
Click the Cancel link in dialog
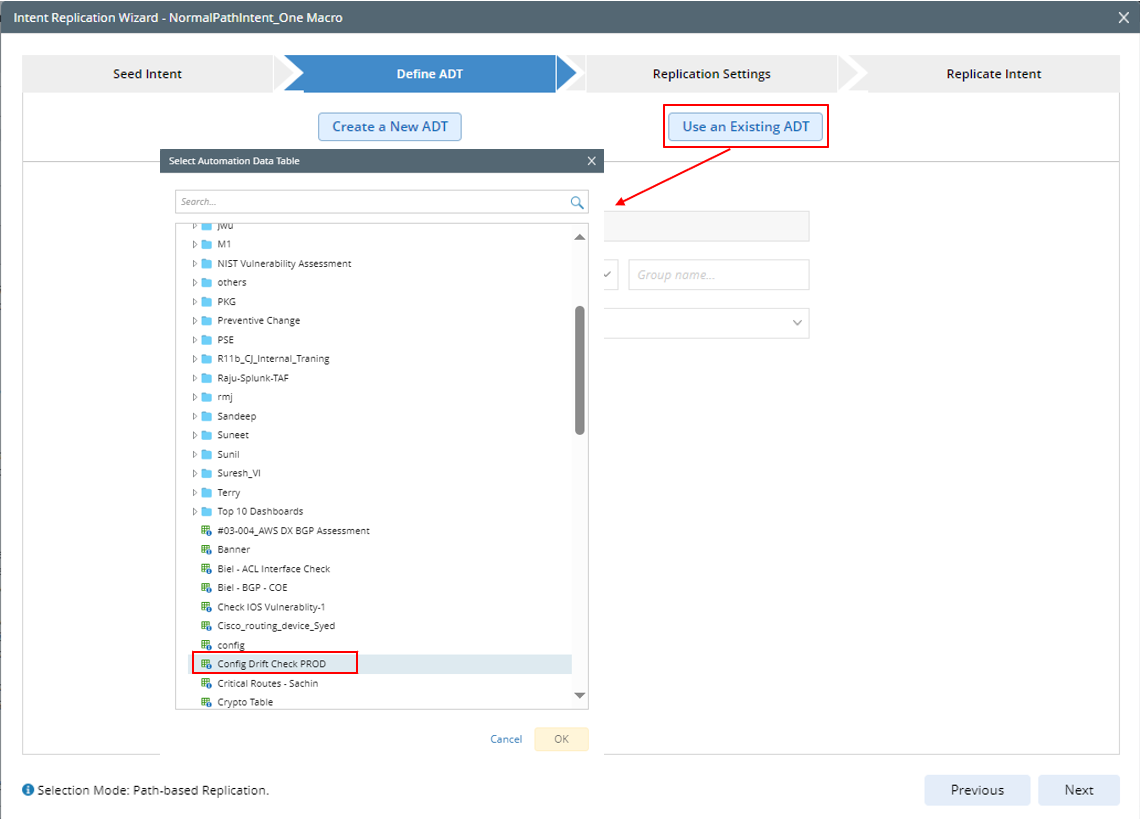tap(506, 739)
